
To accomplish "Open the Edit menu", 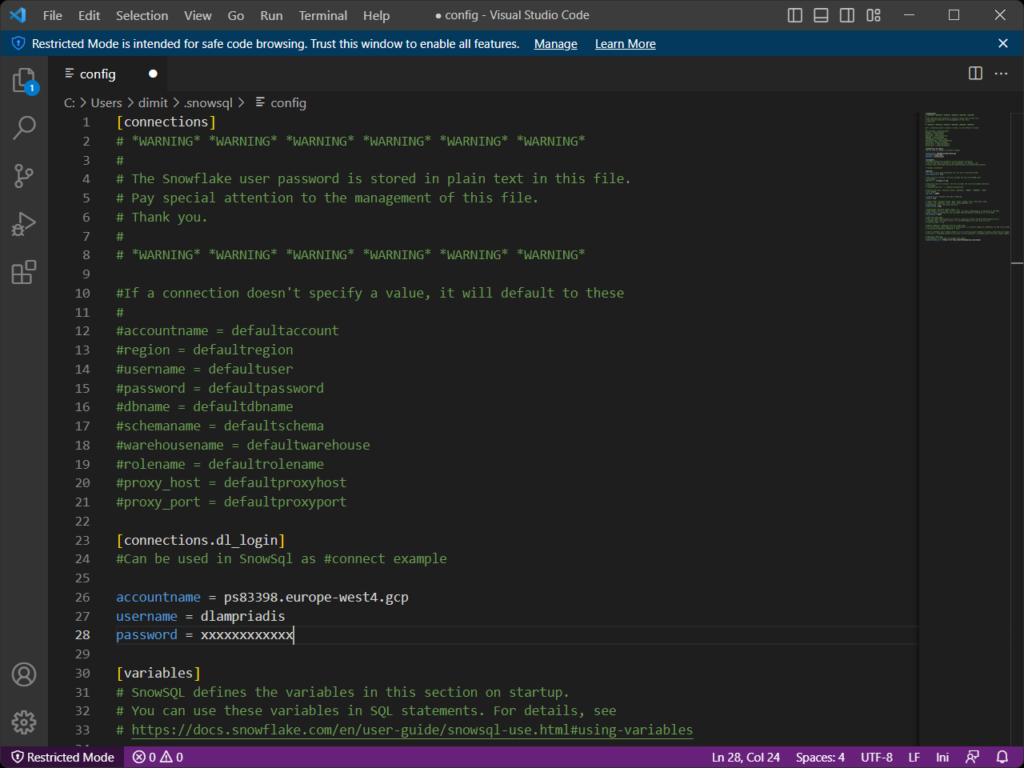I will (x=89, y=15).
